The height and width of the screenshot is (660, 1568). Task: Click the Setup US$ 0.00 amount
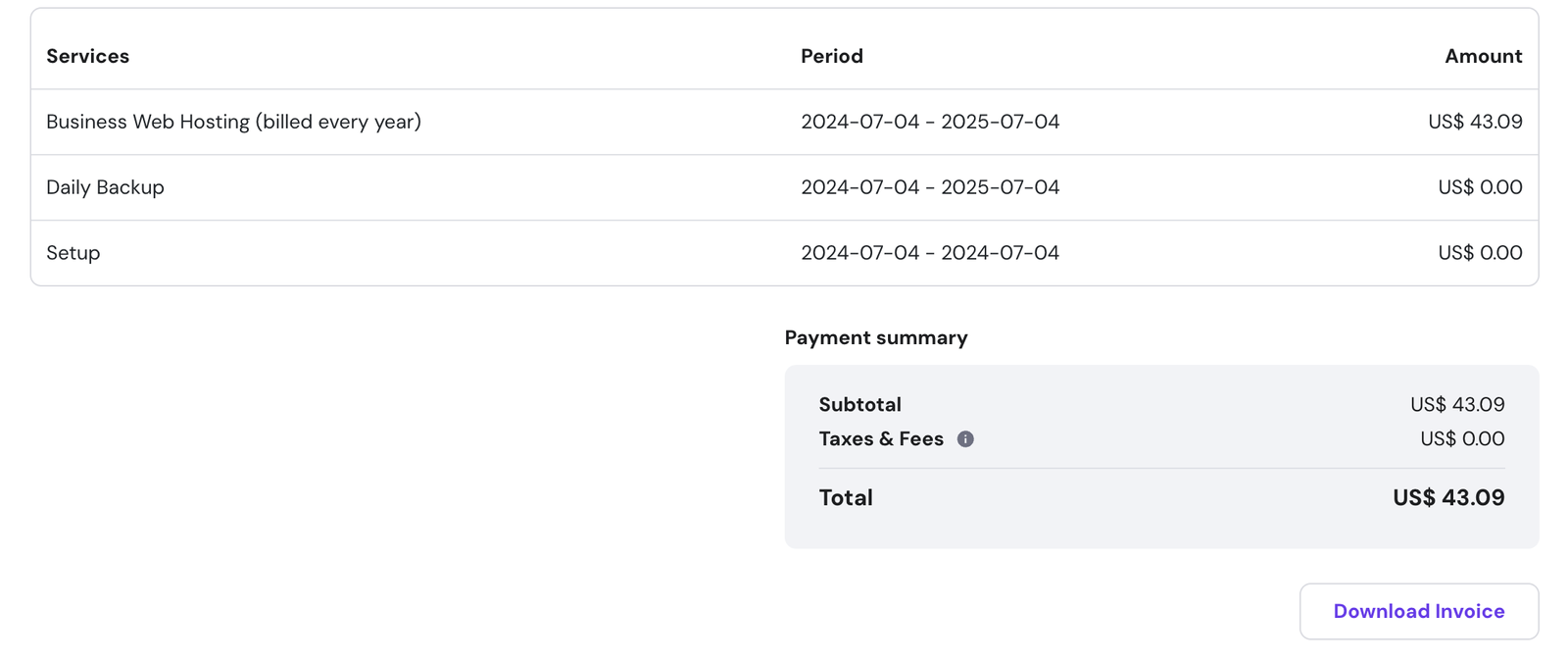click(1479, 253)
